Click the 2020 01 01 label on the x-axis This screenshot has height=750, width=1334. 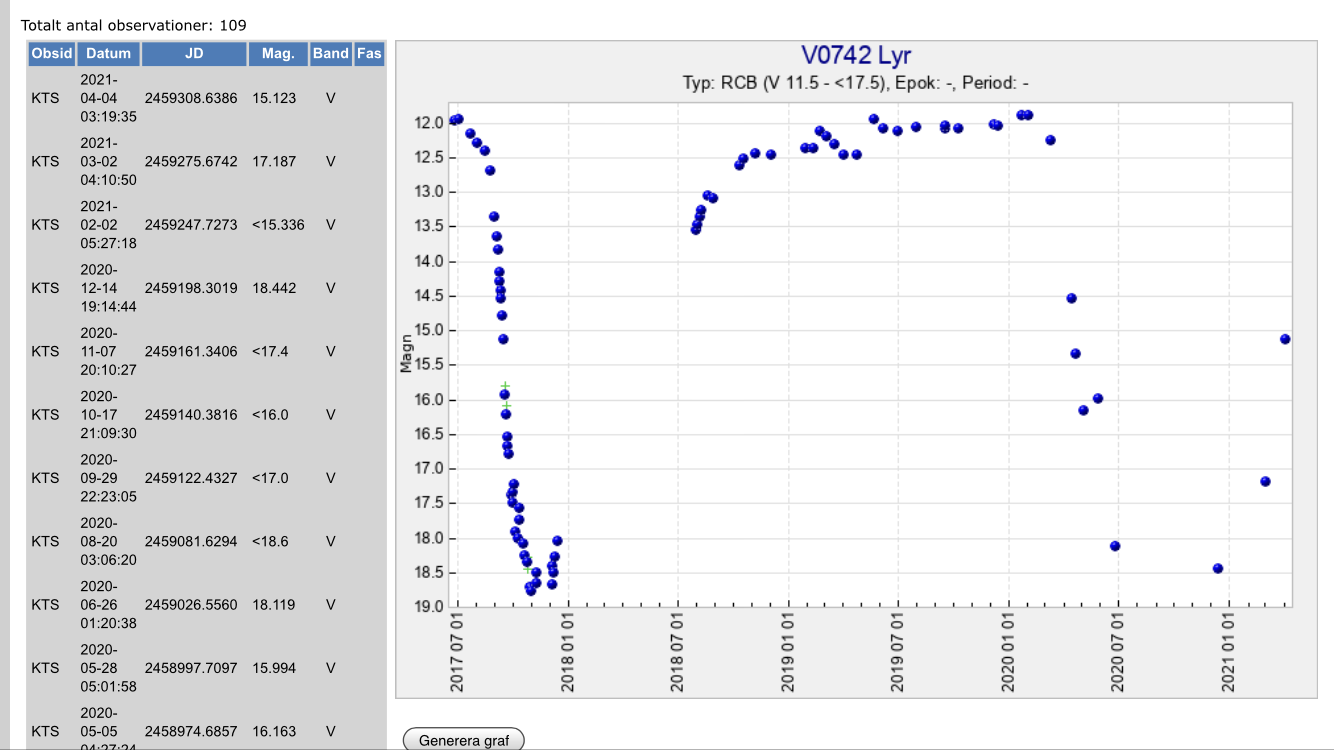1008,652
